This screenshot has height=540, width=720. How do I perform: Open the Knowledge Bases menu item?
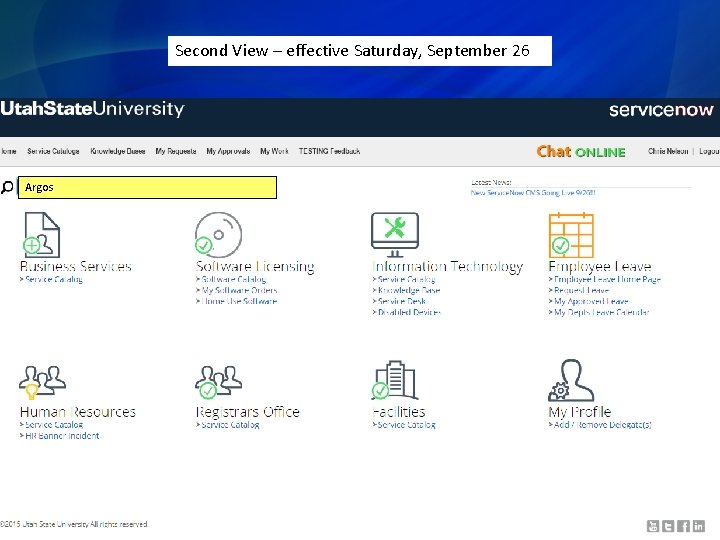(118, 151)
